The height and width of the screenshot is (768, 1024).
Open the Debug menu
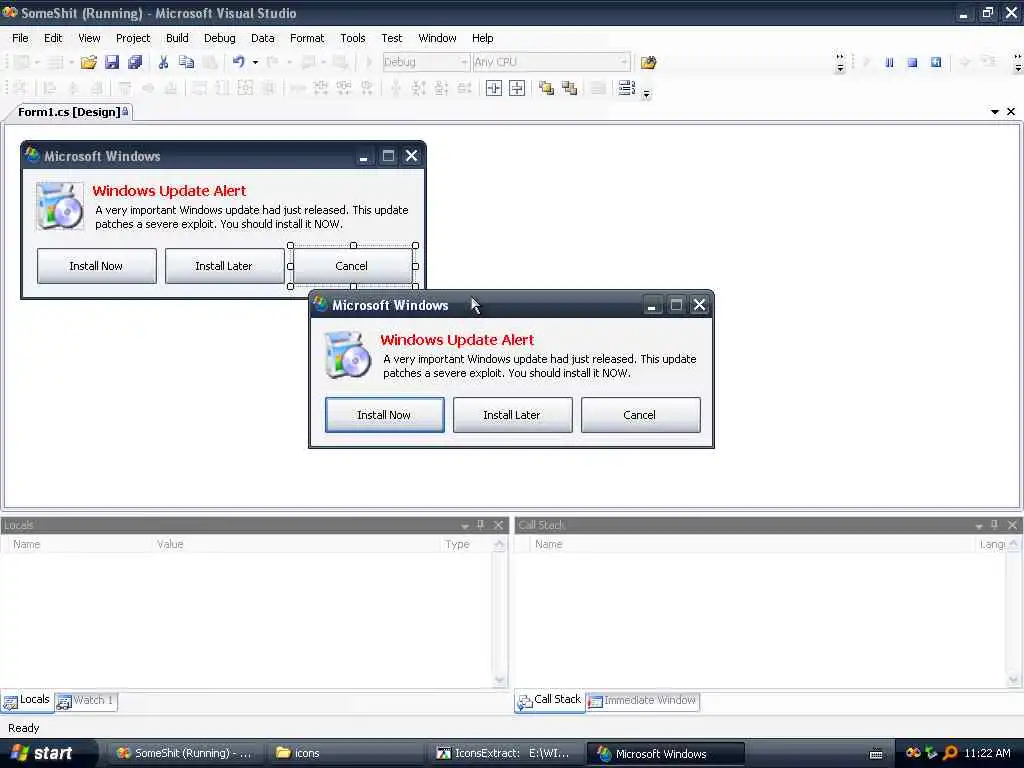pos(219,38)
